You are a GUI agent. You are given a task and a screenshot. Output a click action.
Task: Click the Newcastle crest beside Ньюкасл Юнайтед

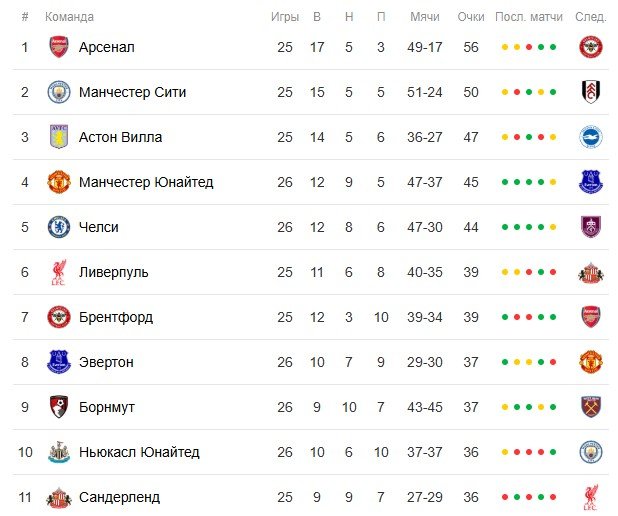pos(59,452)
